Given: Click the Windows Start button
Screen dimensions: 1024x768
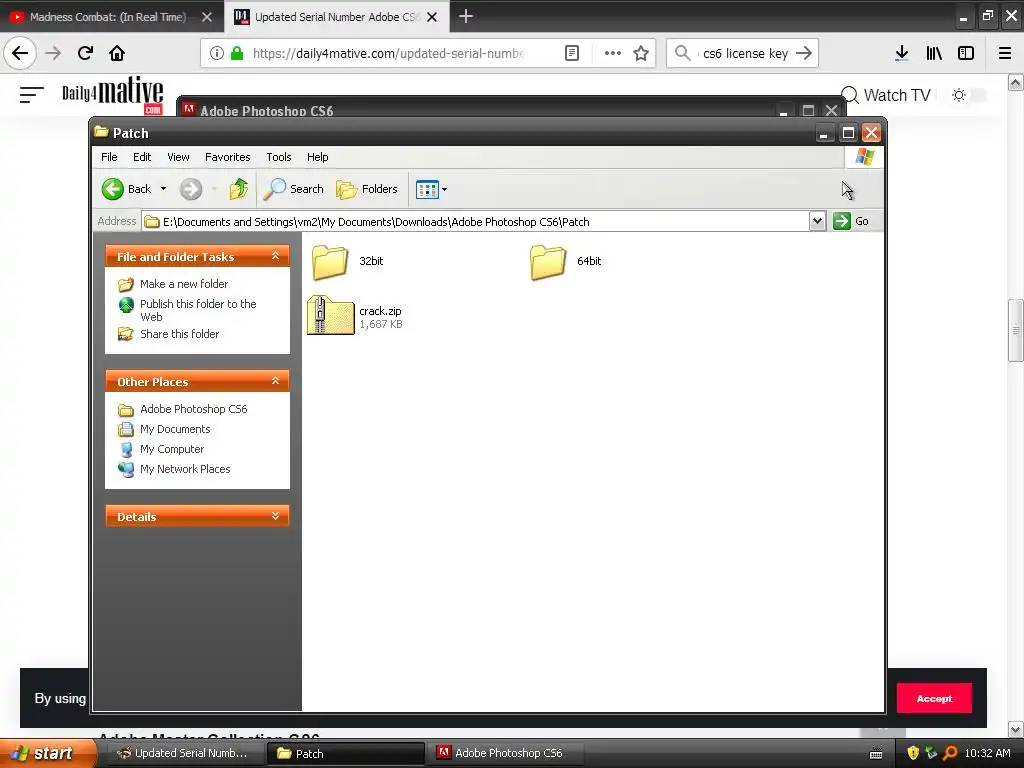Looking at the screenshot, I should (47, 754).
